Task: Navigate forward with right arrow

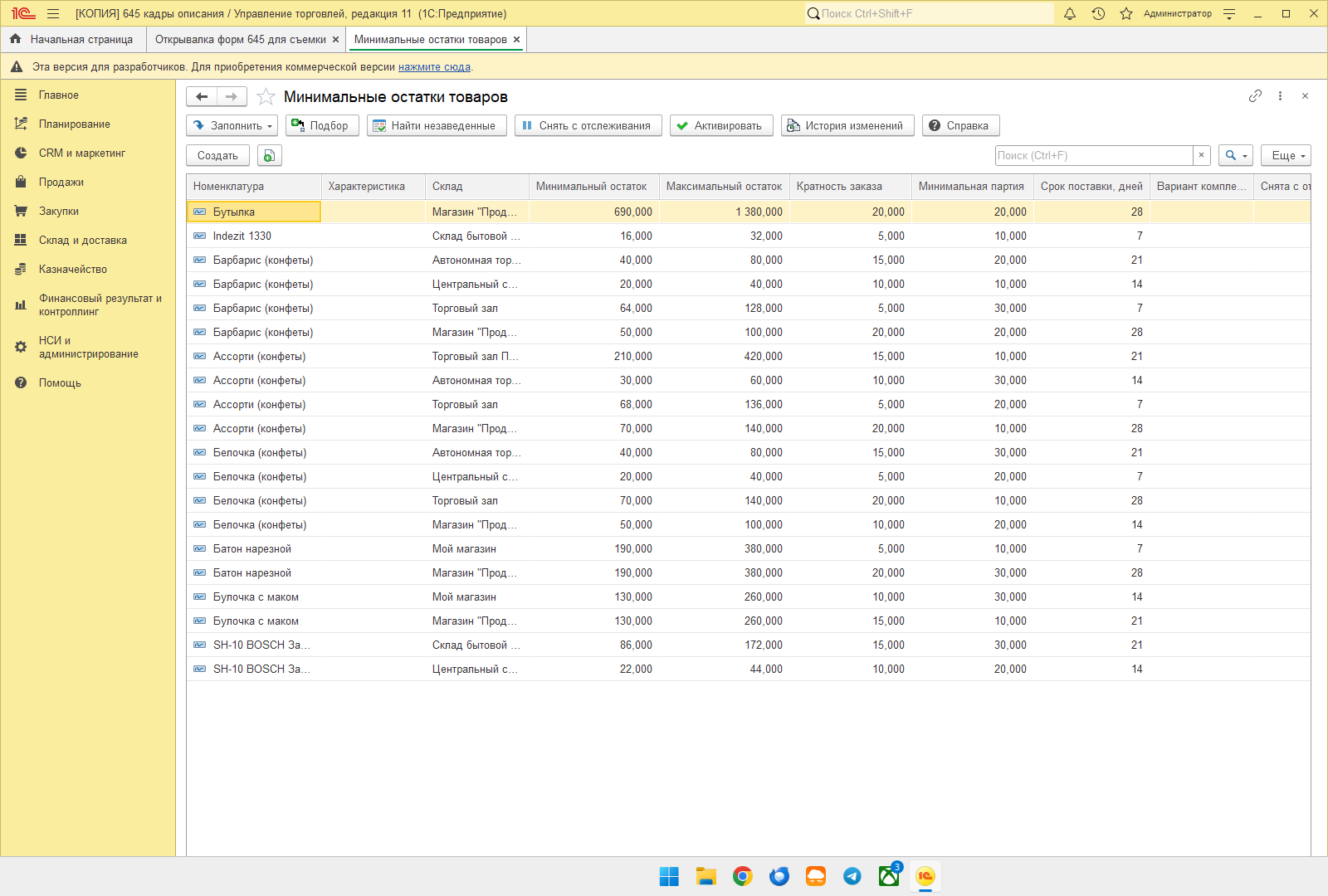Action: pos(232,97)
